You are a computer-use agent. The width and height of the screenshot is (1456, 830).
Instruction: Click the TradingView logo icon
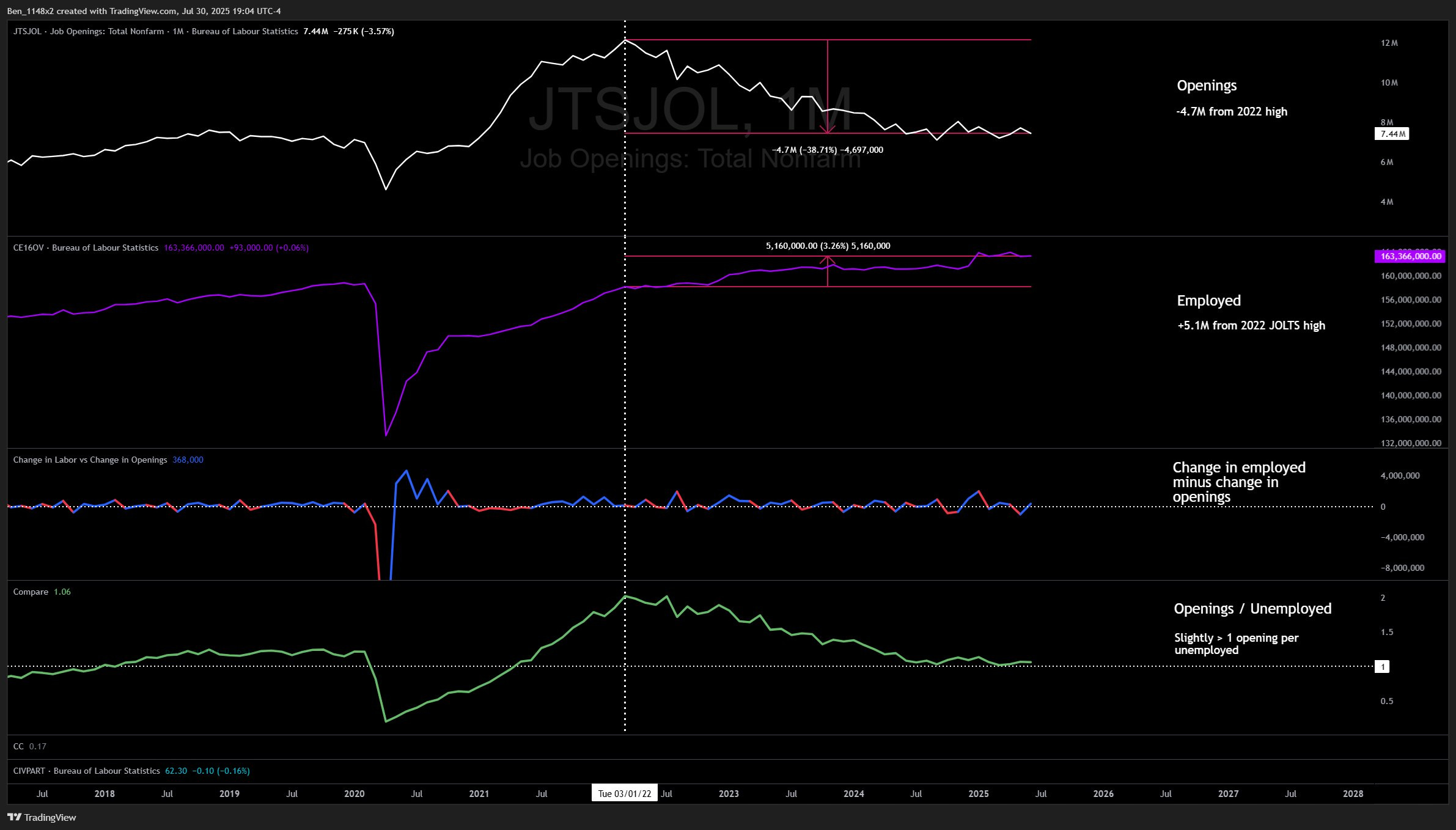pos(15,817)
